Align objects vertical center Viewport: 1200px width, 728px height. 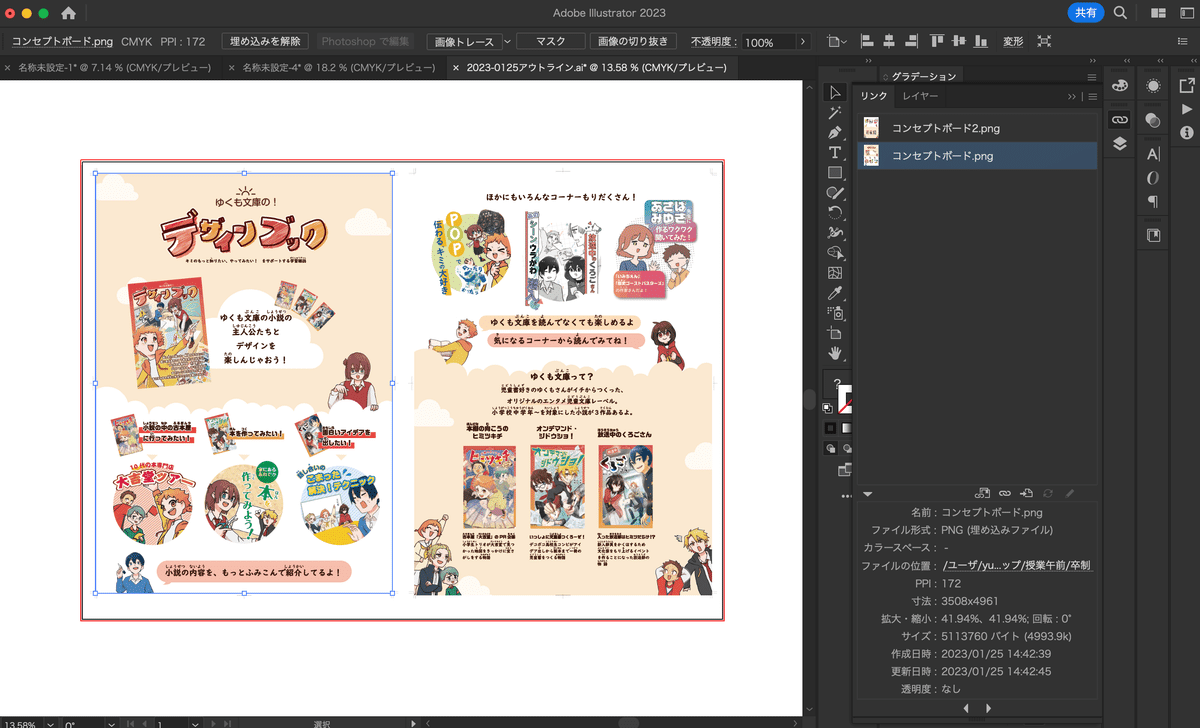[x=959, y=41]
